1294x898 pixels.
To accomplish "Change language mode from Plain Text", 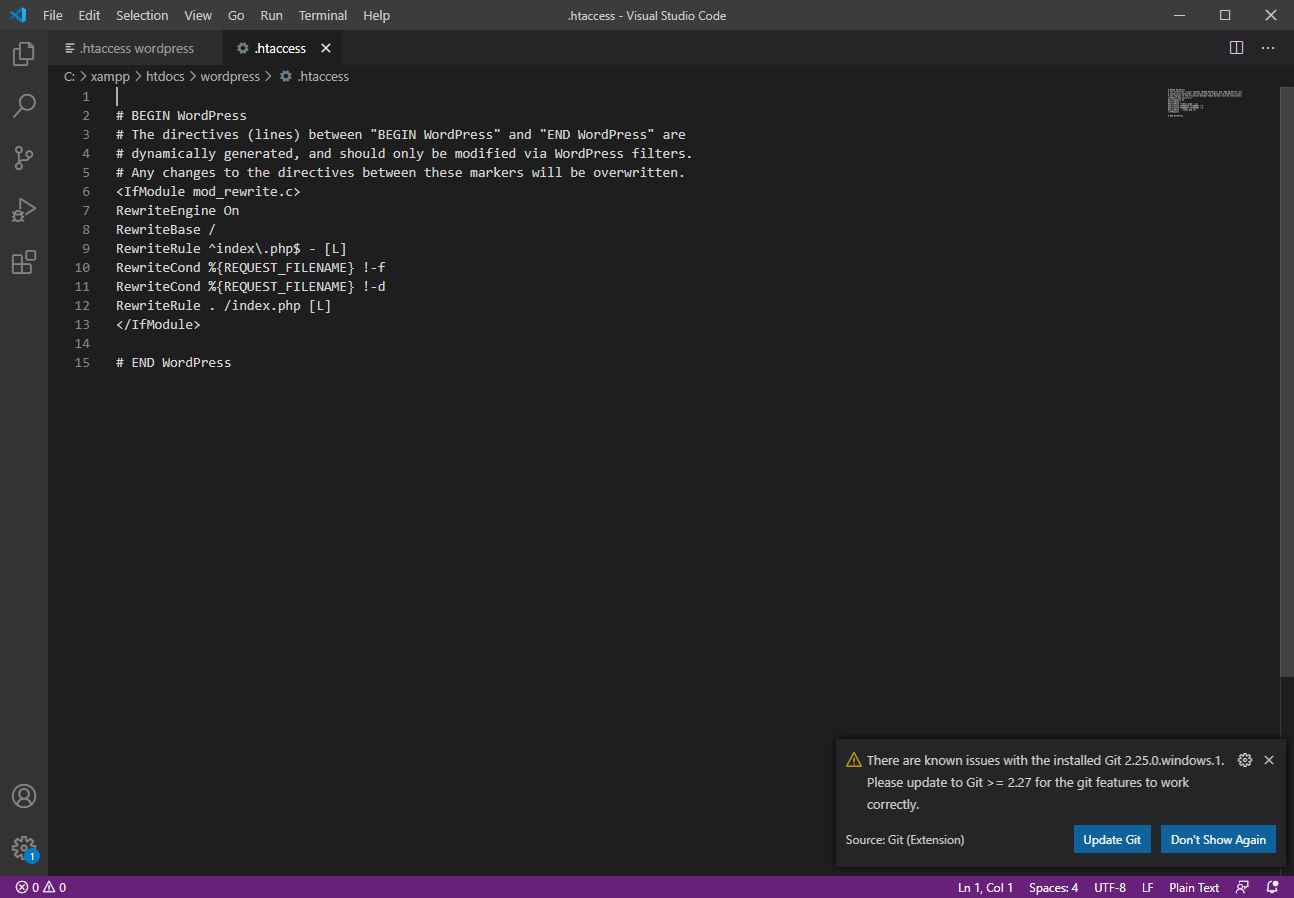I will [x=1194, y=887].
